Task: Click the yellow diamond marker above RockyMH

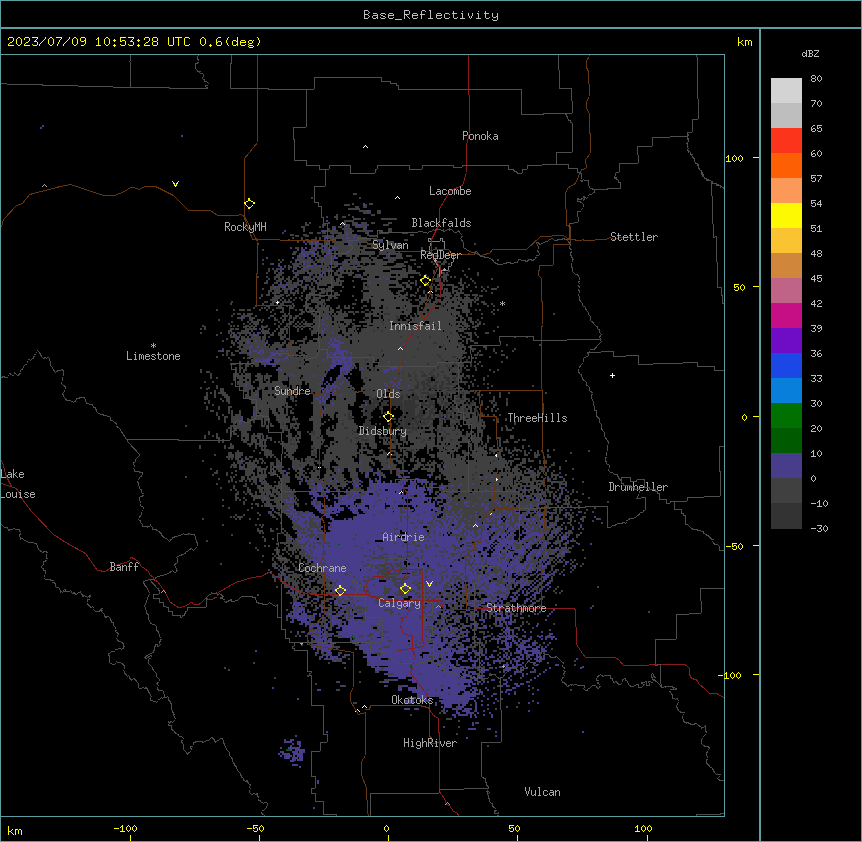Action: click(x=249, y=203)
